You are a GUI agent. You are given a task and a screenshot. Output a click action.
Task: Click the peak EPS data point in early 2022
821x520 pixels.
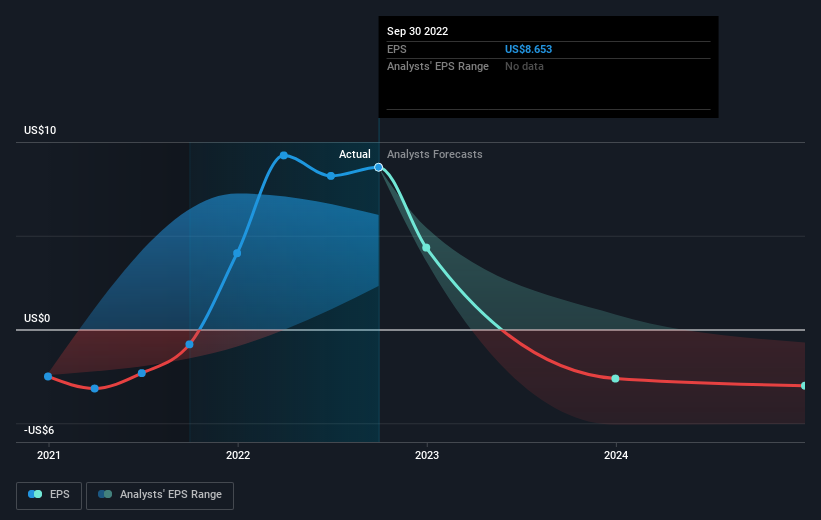[284, 156]
